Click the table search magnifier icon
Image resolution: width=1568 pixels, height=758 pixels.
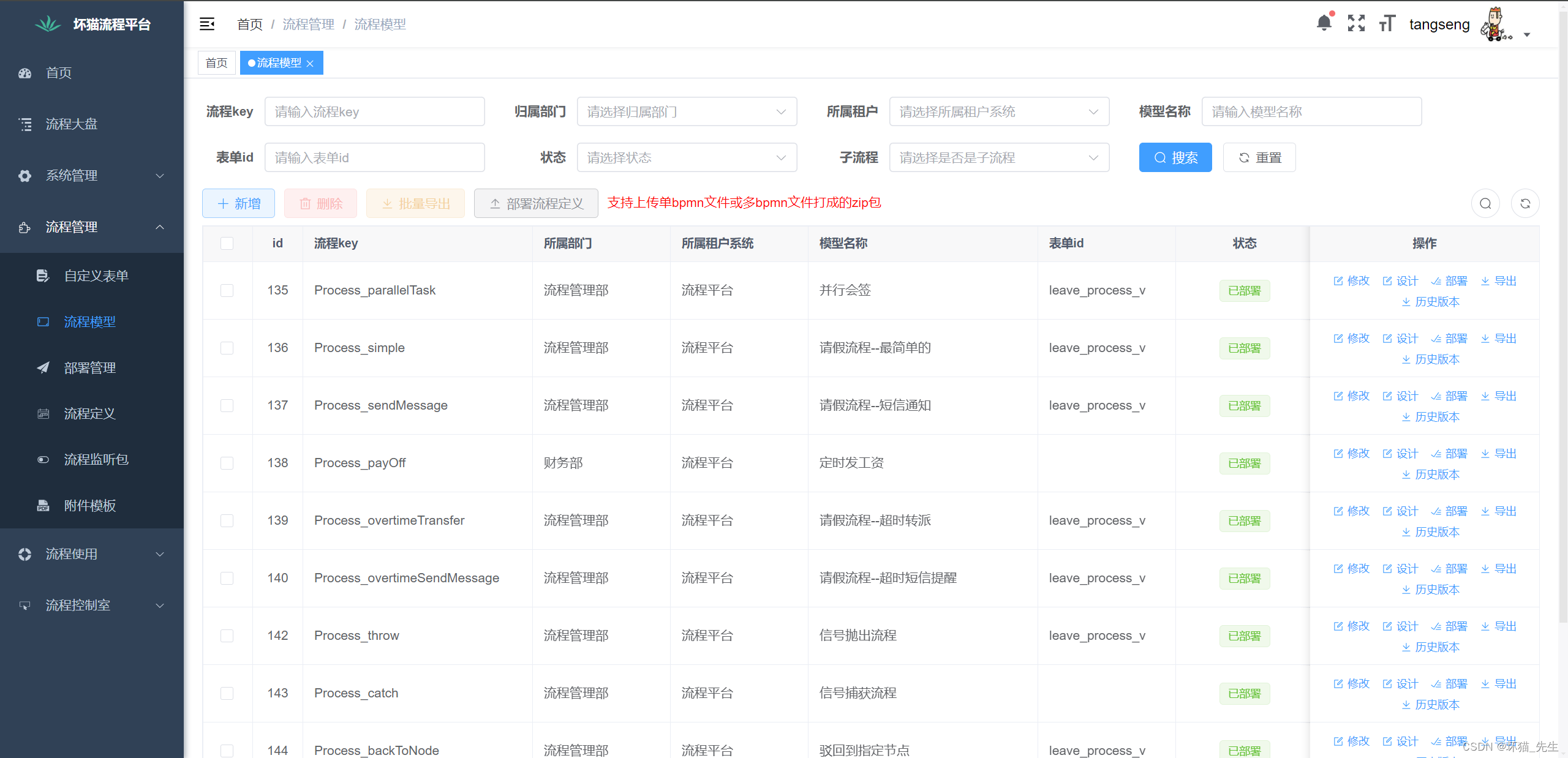tap(1485, 203)
